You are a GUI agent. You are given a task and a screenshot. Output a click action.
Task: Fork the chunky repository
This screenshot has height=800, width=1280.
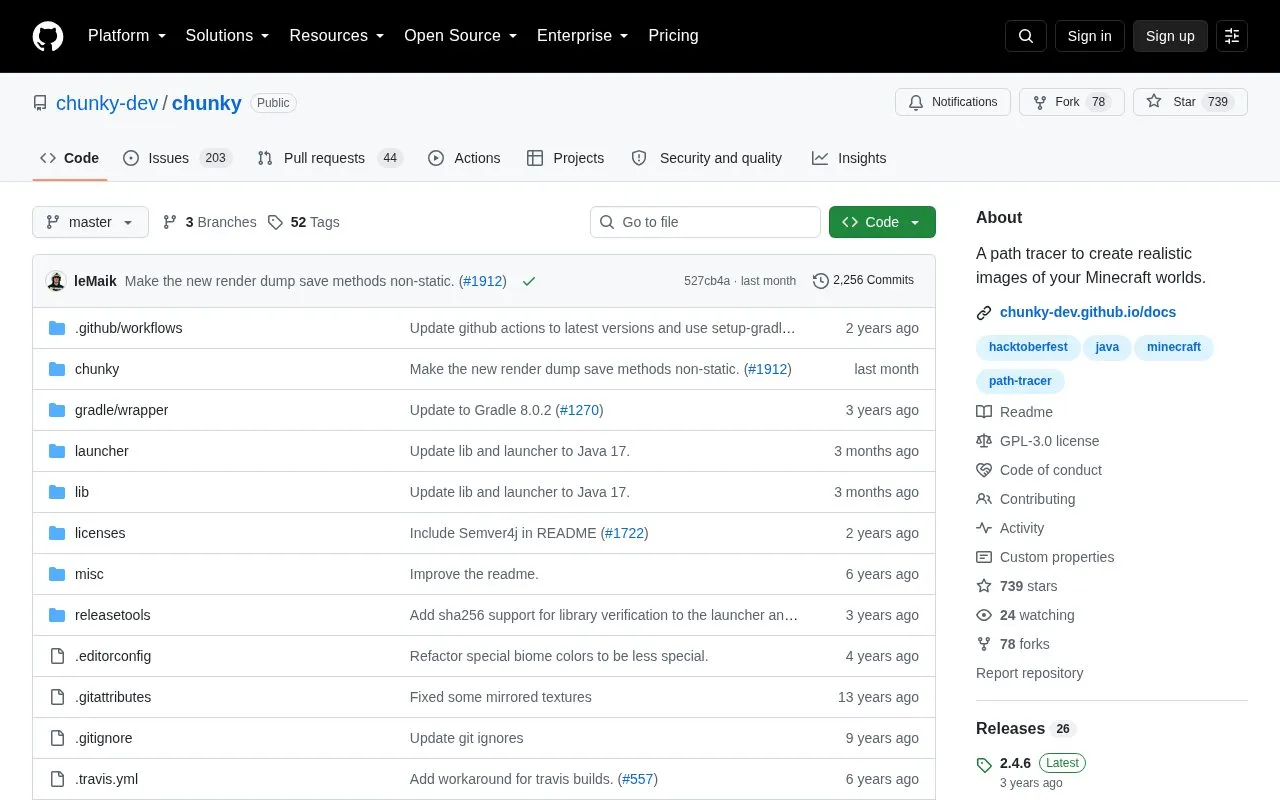1072,102
